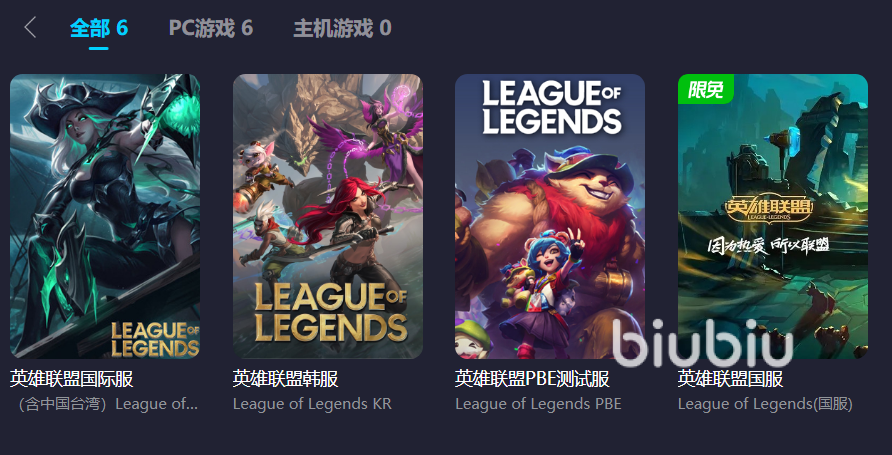This screenshot has height=455, width=892.
Task: Click the 英雄联盟PBE测试服 title text
Action: 532,379
